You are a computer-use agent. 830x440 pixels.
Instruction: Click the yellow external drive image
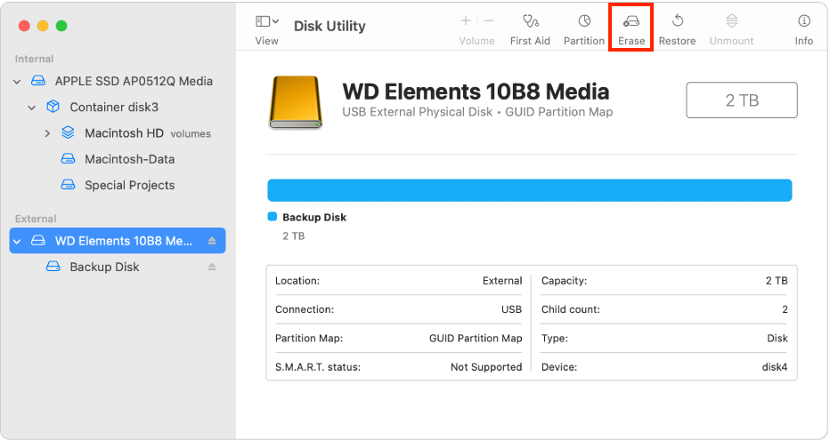pyautogui.click(x=295, y=102)
